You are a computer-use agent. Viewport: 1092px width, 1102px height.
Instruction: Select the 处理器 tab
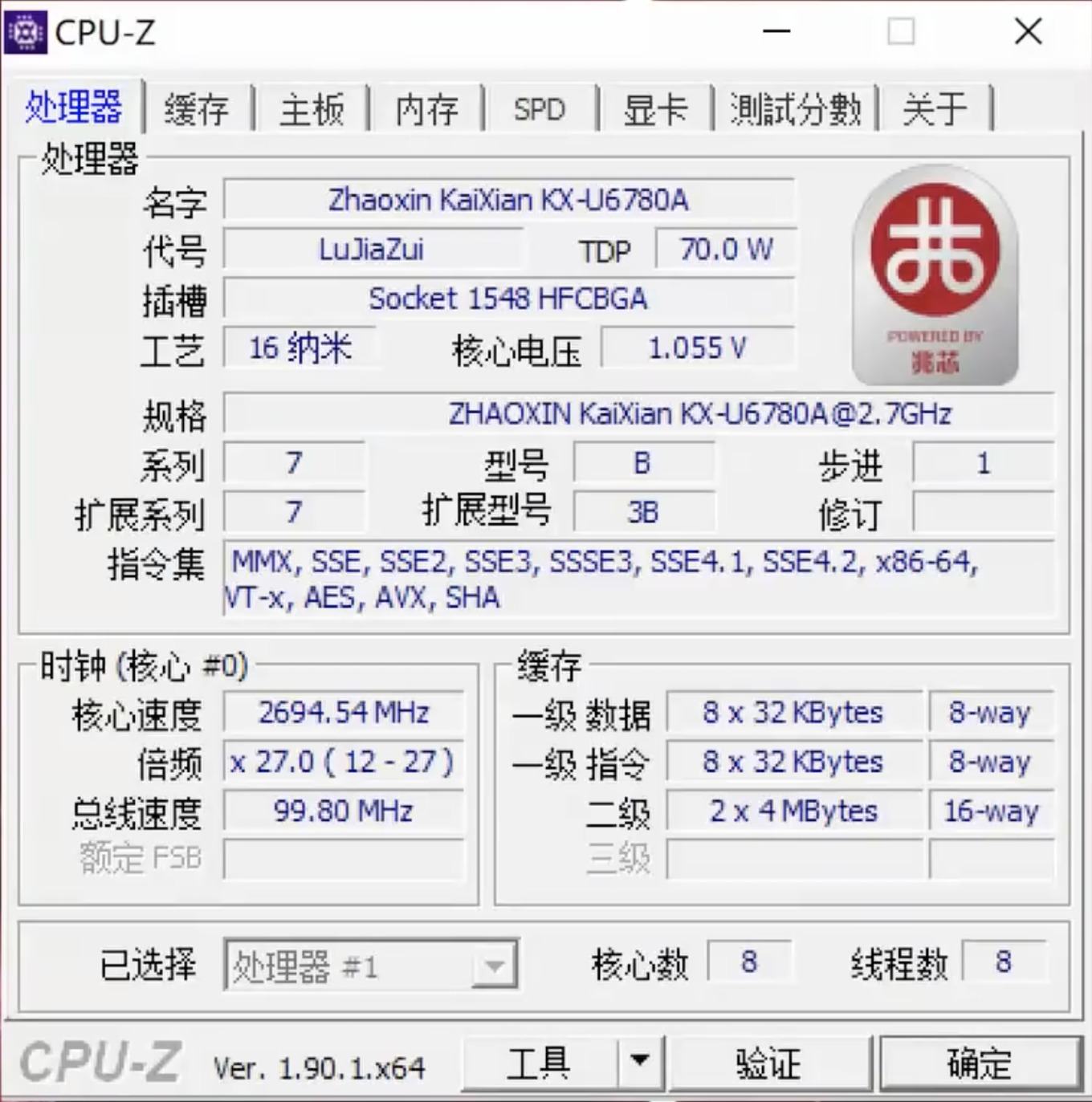(x=73, y=107)
